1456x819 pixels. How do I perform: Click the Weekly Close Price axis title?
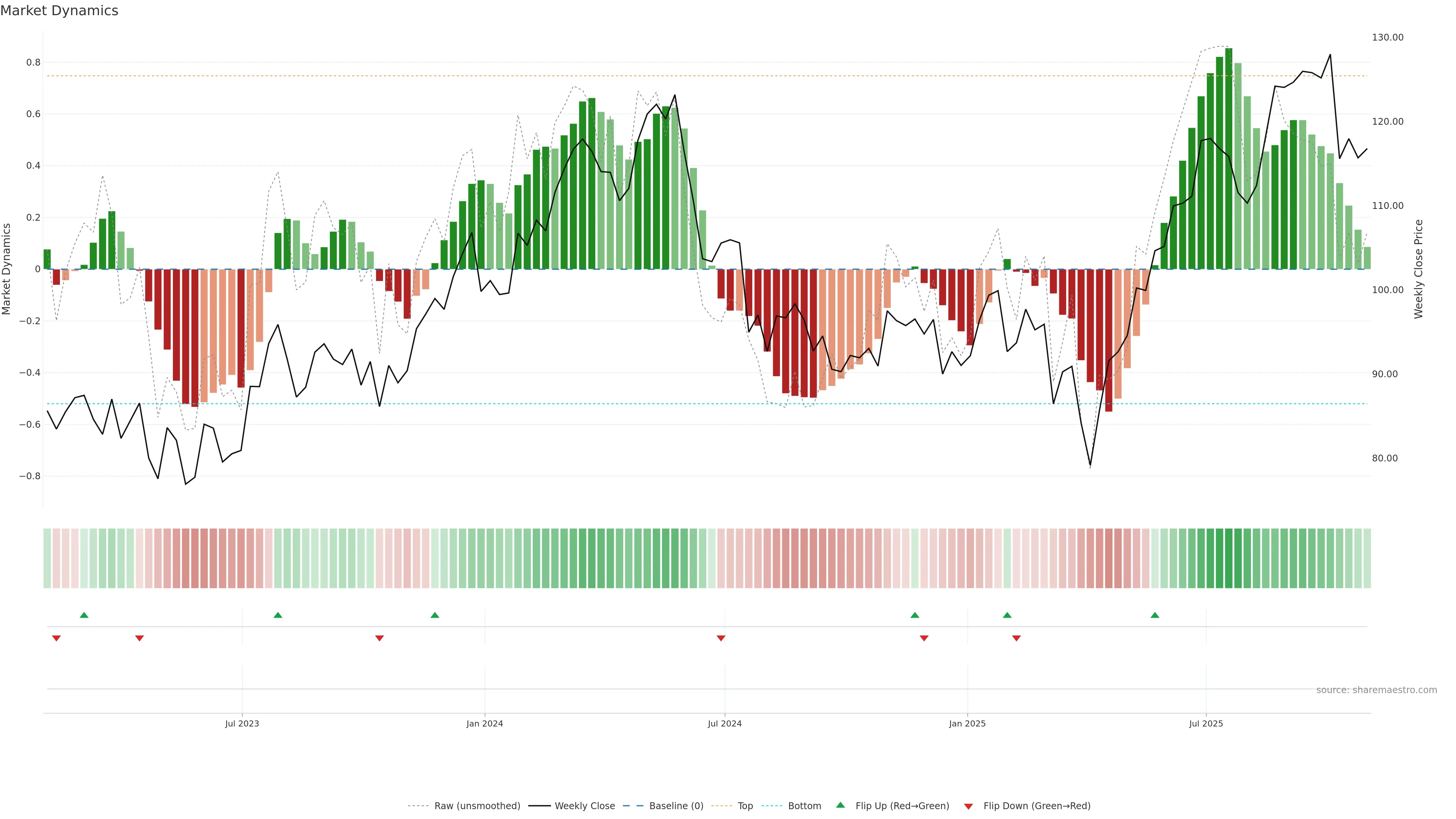pyautogui.click(x=1419, y=269)
